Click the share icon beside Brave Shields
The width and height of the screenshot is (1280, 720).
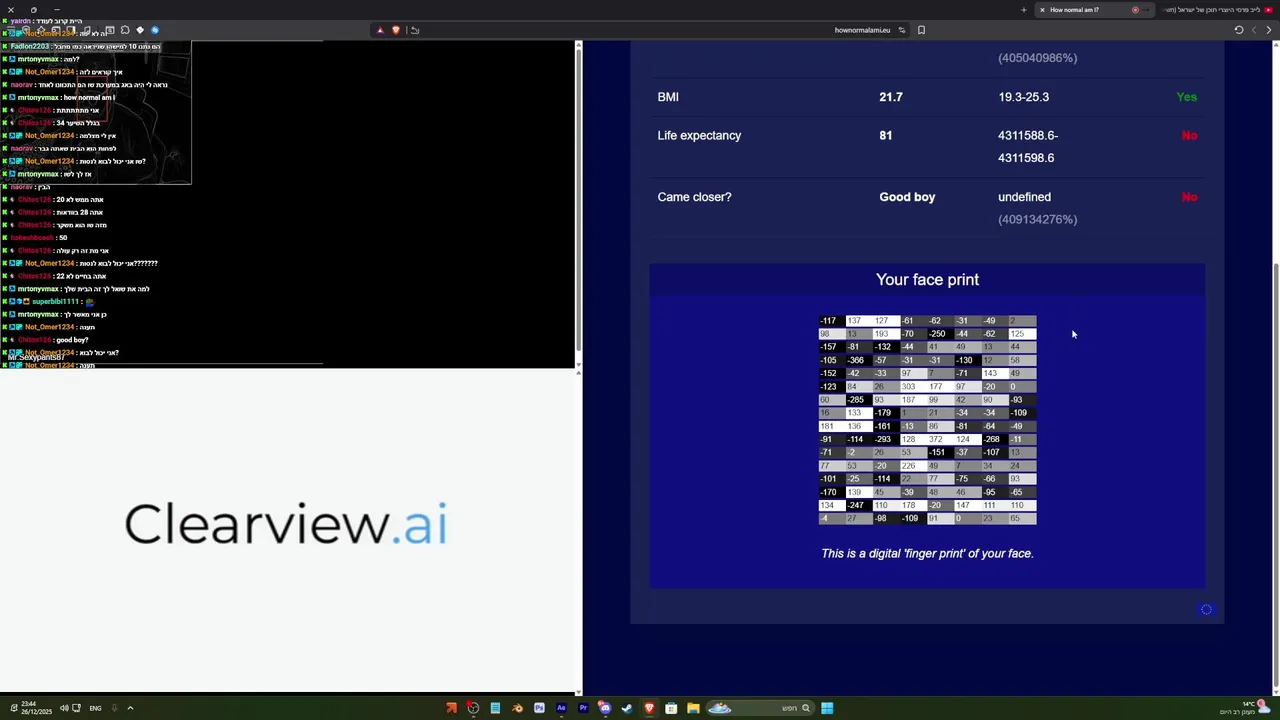tap(415, 30)
